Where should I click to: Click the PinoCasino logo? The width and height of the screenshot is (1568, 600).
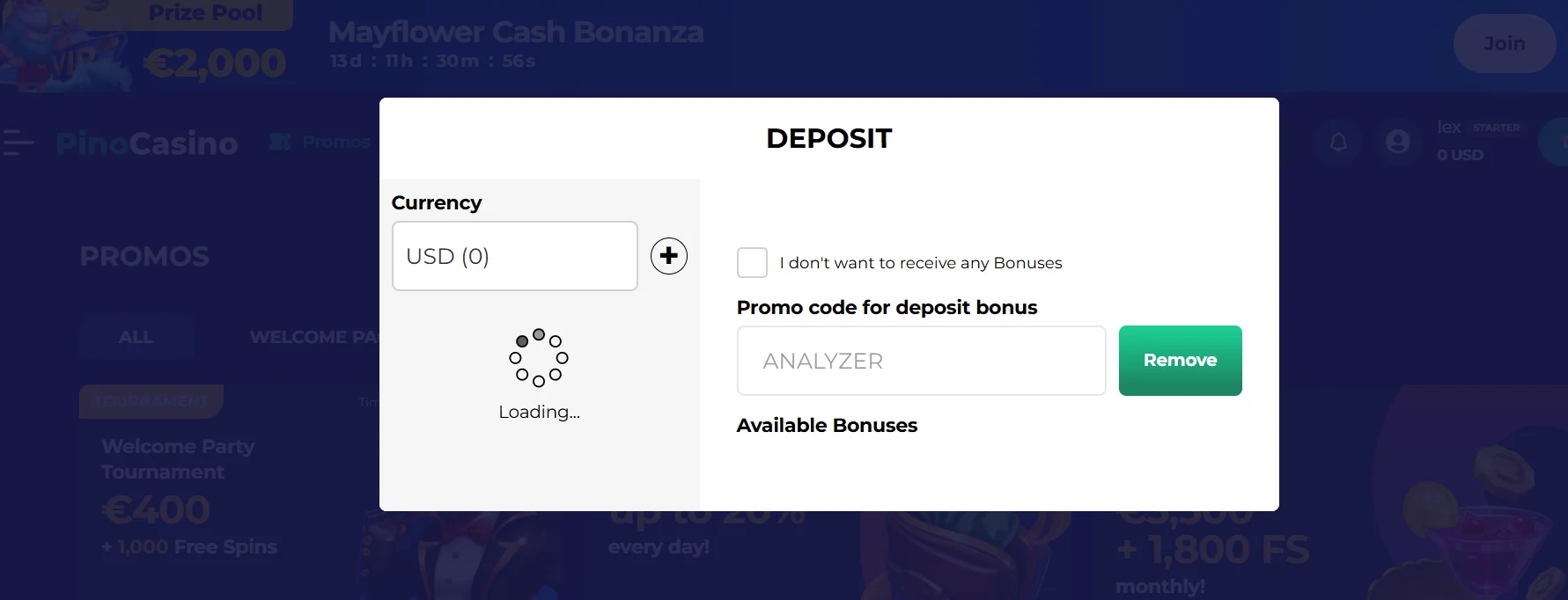coord(147,143)
